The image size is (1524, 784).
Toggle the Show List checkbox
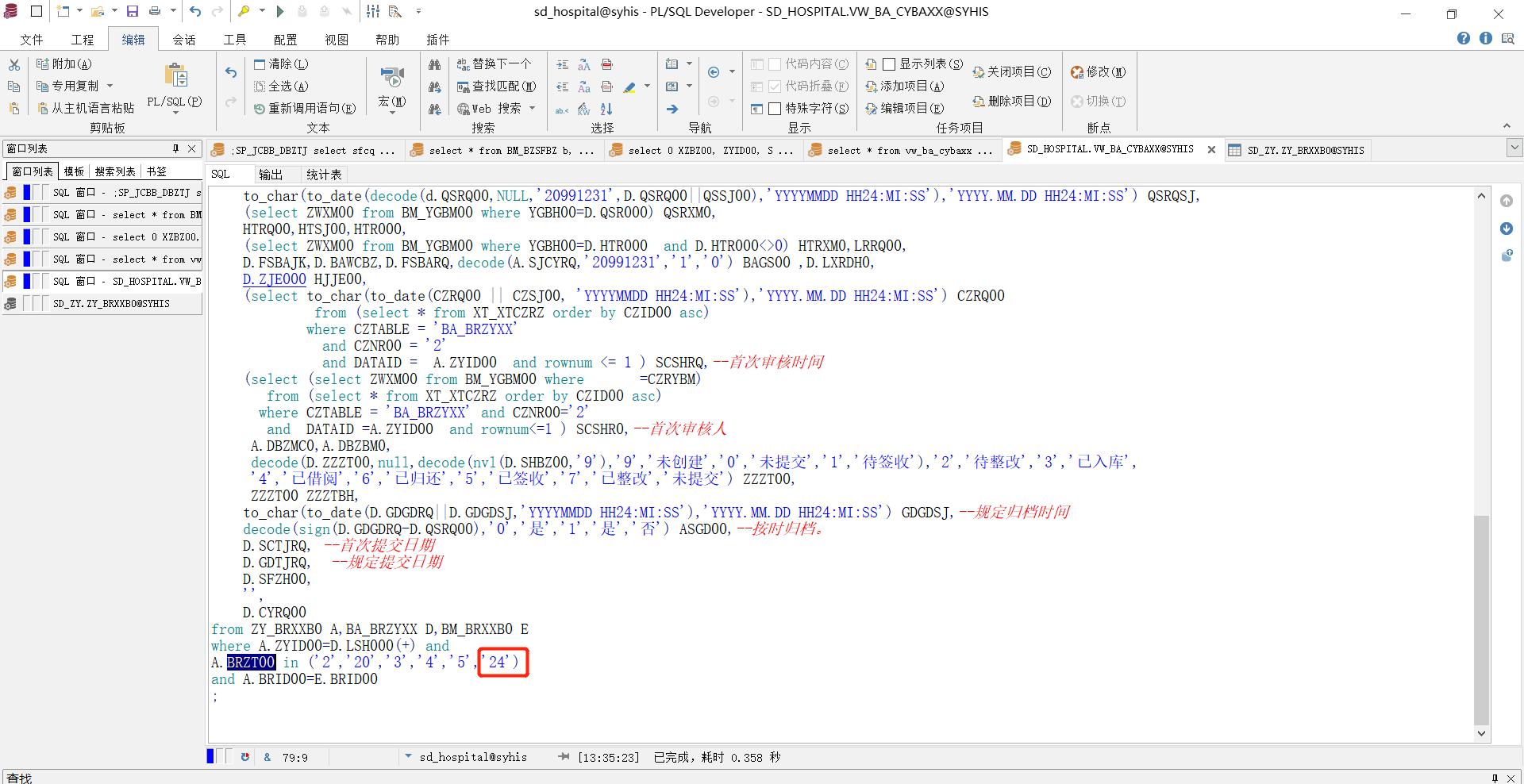(x=889, y=64)
